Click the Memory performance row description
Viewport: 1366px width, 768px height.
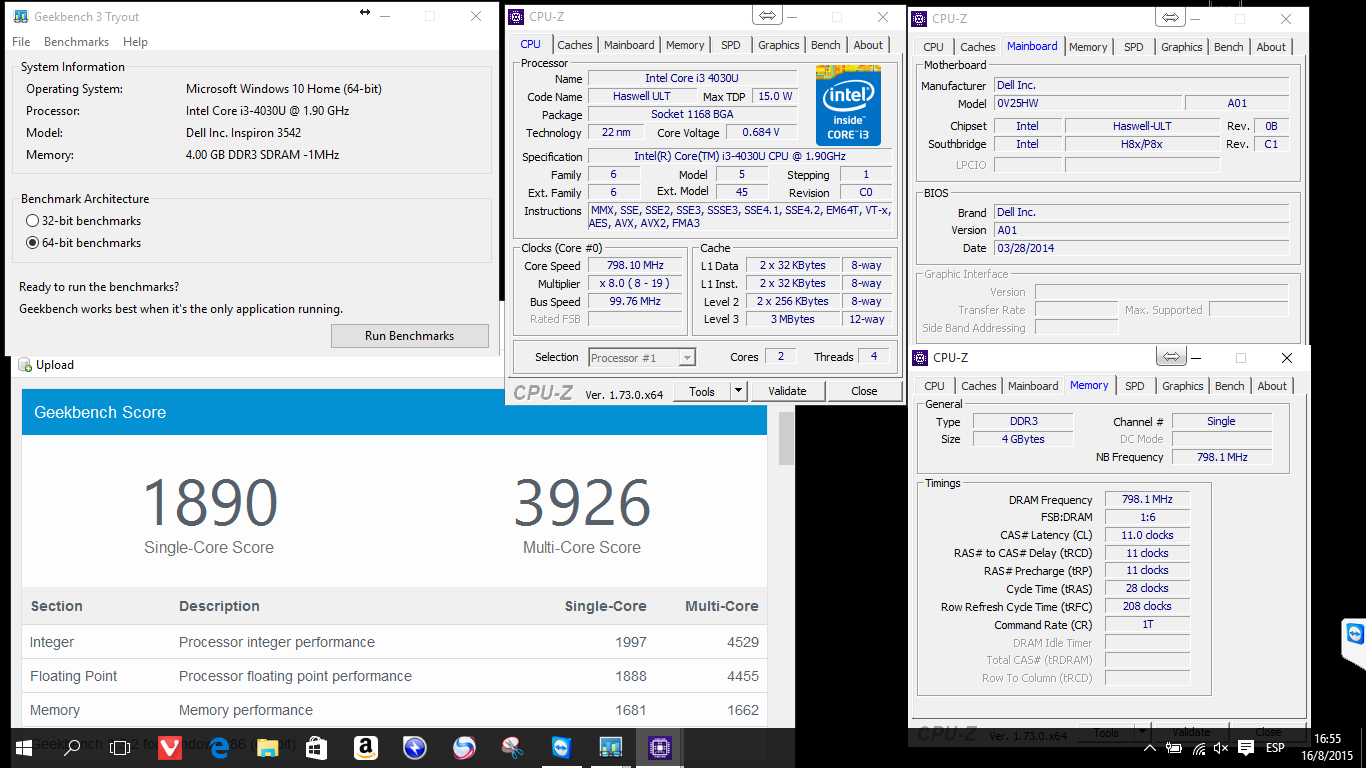(246, 710)
